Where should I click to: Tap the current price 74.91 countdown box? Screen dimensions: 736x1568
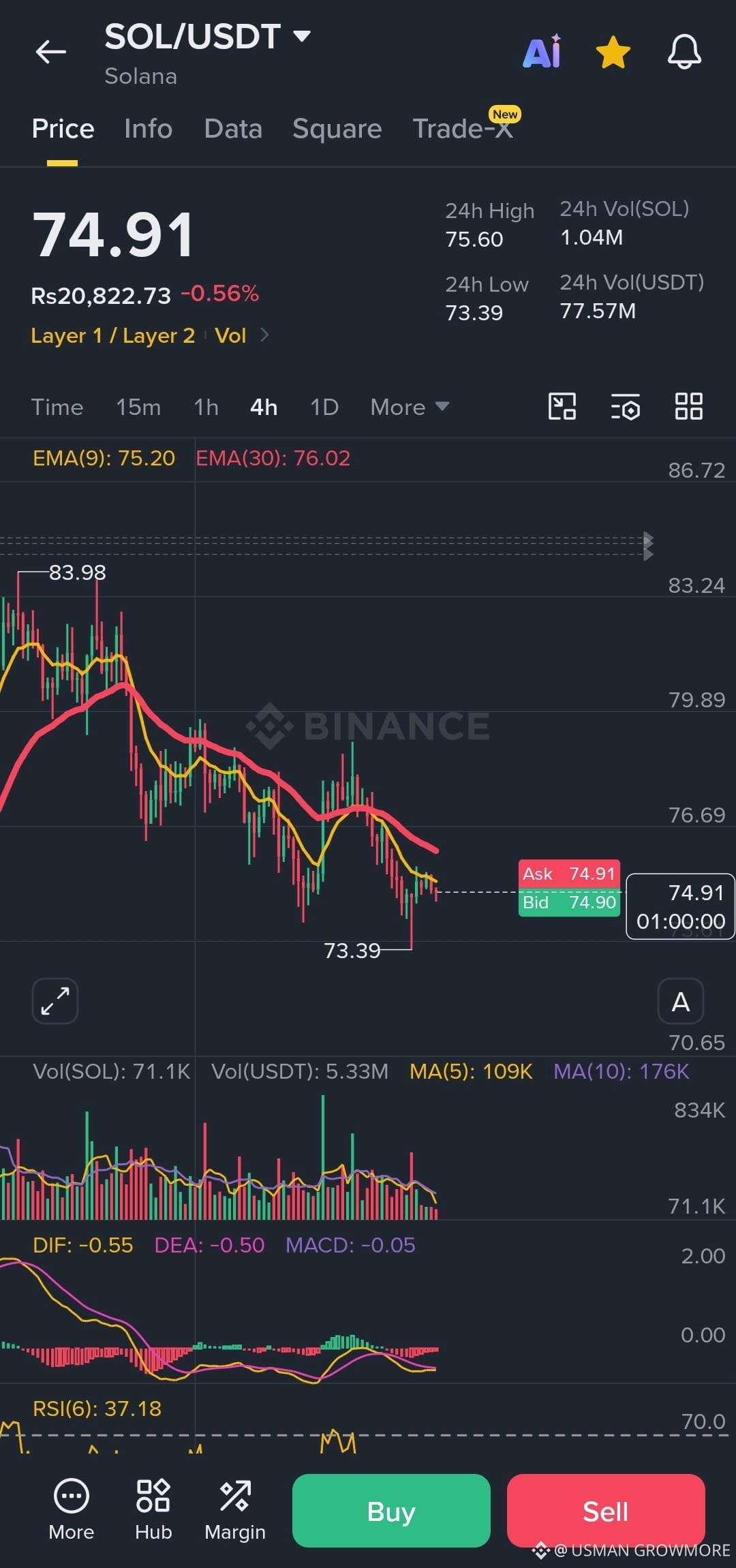(x=680, y=906)
